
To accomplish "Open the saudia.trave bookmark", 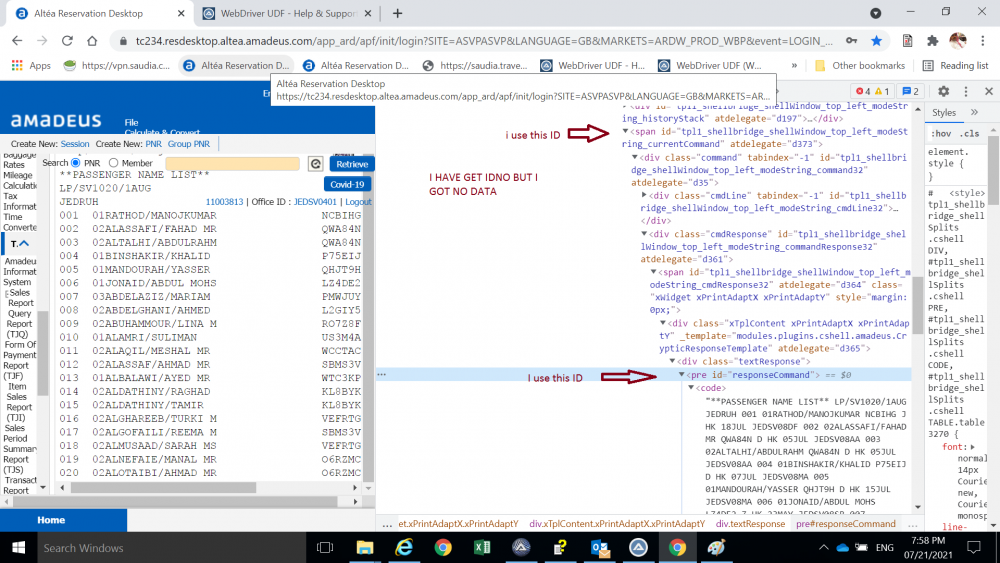I will click(475, 65).
